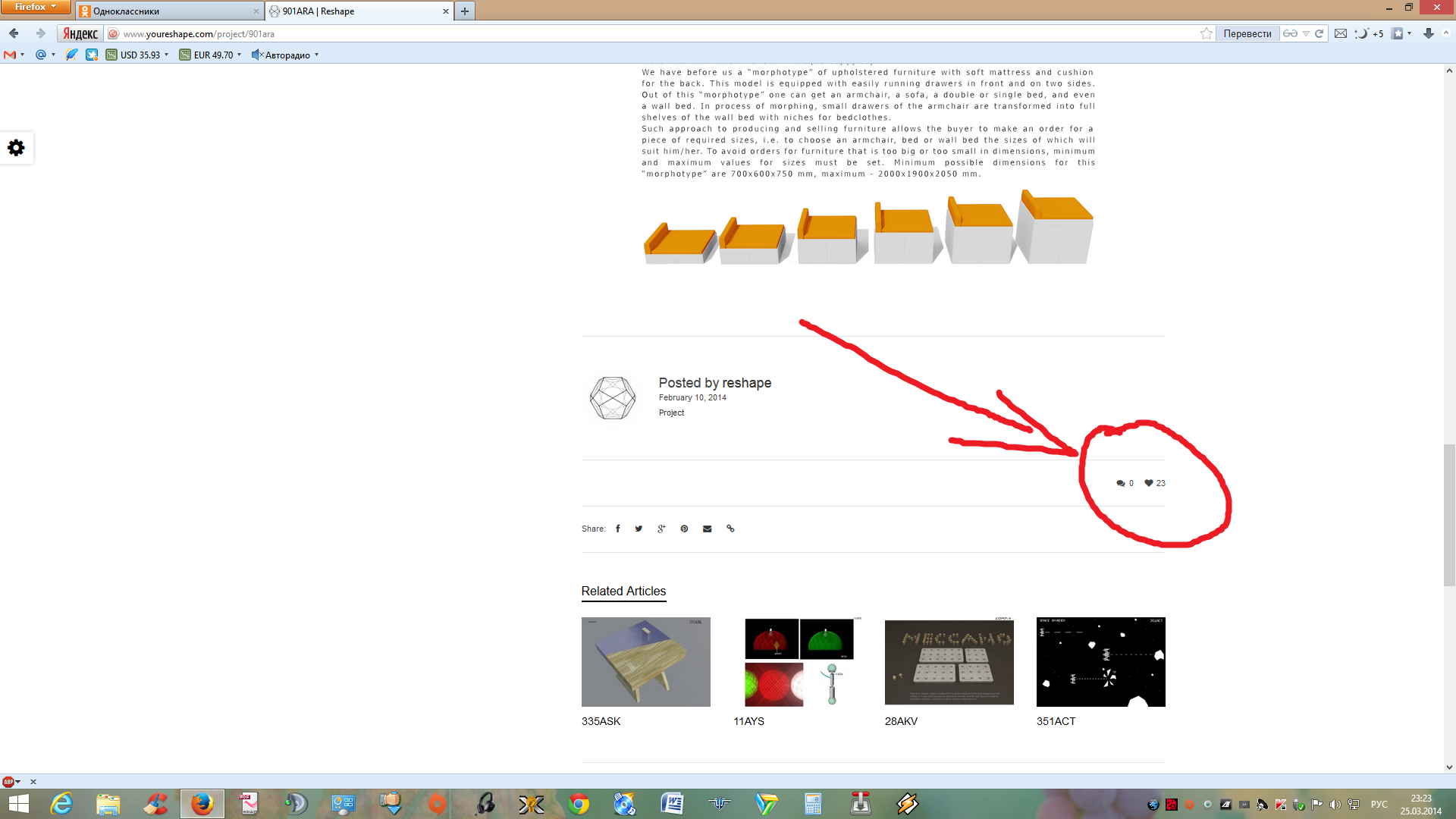Share via Google Plus icon
Image resolution: width=1456 pixels, height=819 pixels.
tap(661, 529)
